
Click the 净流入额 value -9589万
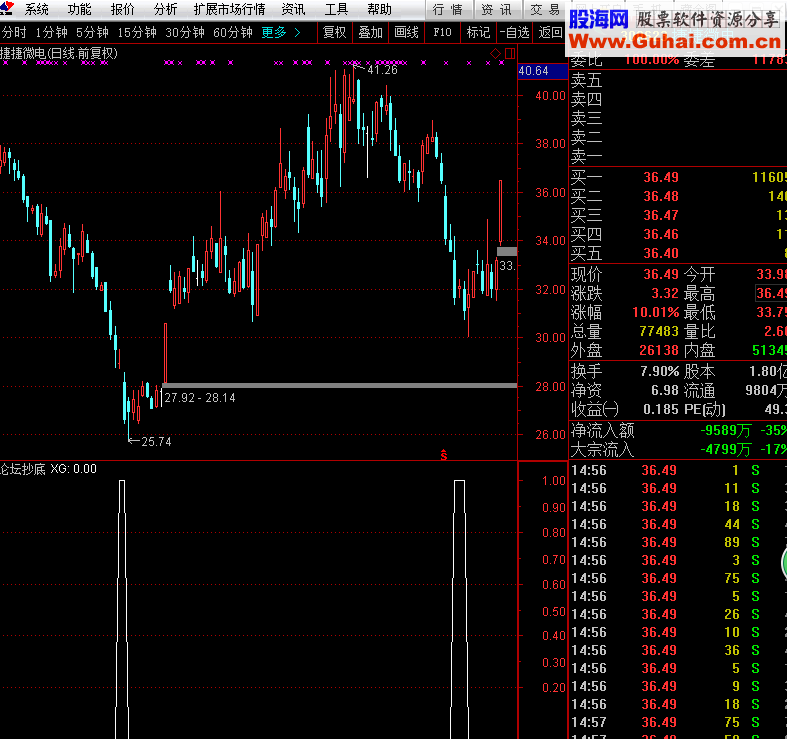point(726,431)
